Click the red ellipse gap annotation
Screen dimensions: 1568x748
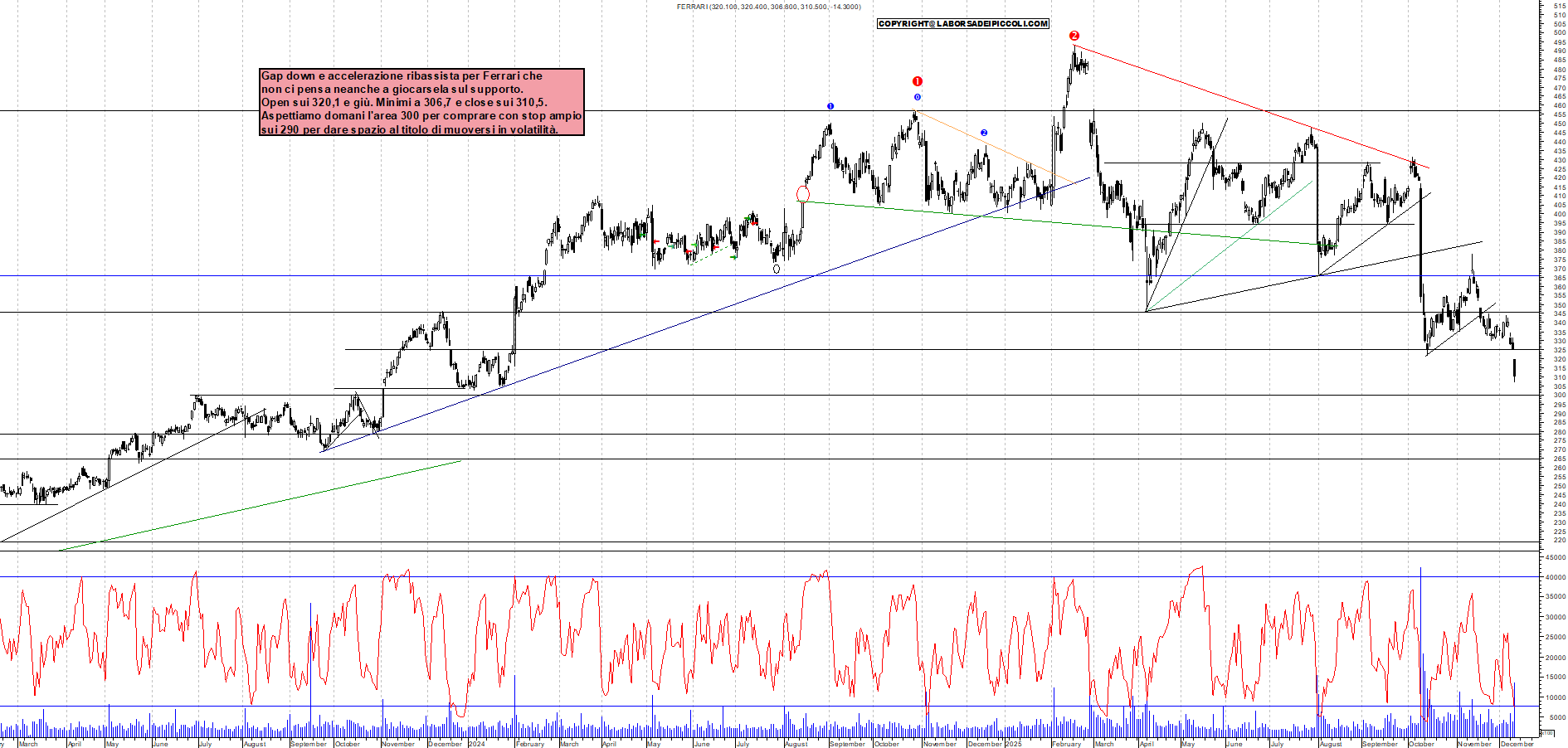802,194
